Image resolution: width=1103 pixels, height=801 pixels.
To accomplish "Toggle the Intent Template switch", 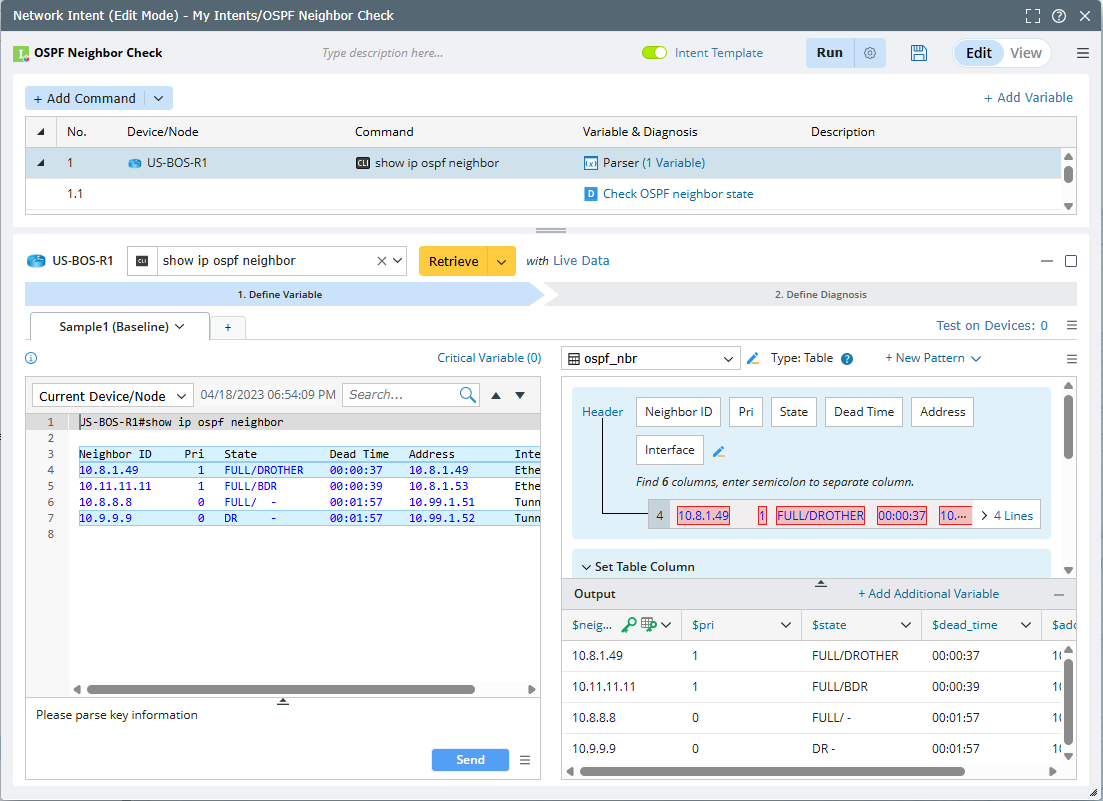I will tap(655, 53).
